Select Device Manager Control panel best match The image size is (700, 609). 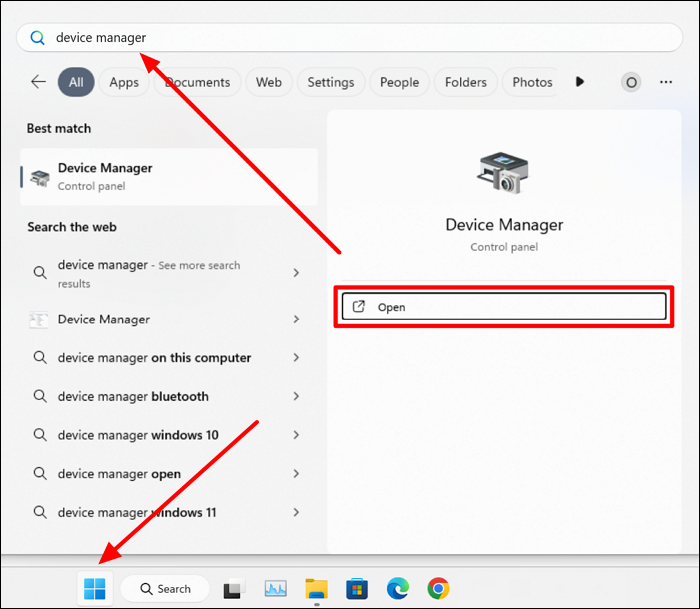(x=169, y=177)
